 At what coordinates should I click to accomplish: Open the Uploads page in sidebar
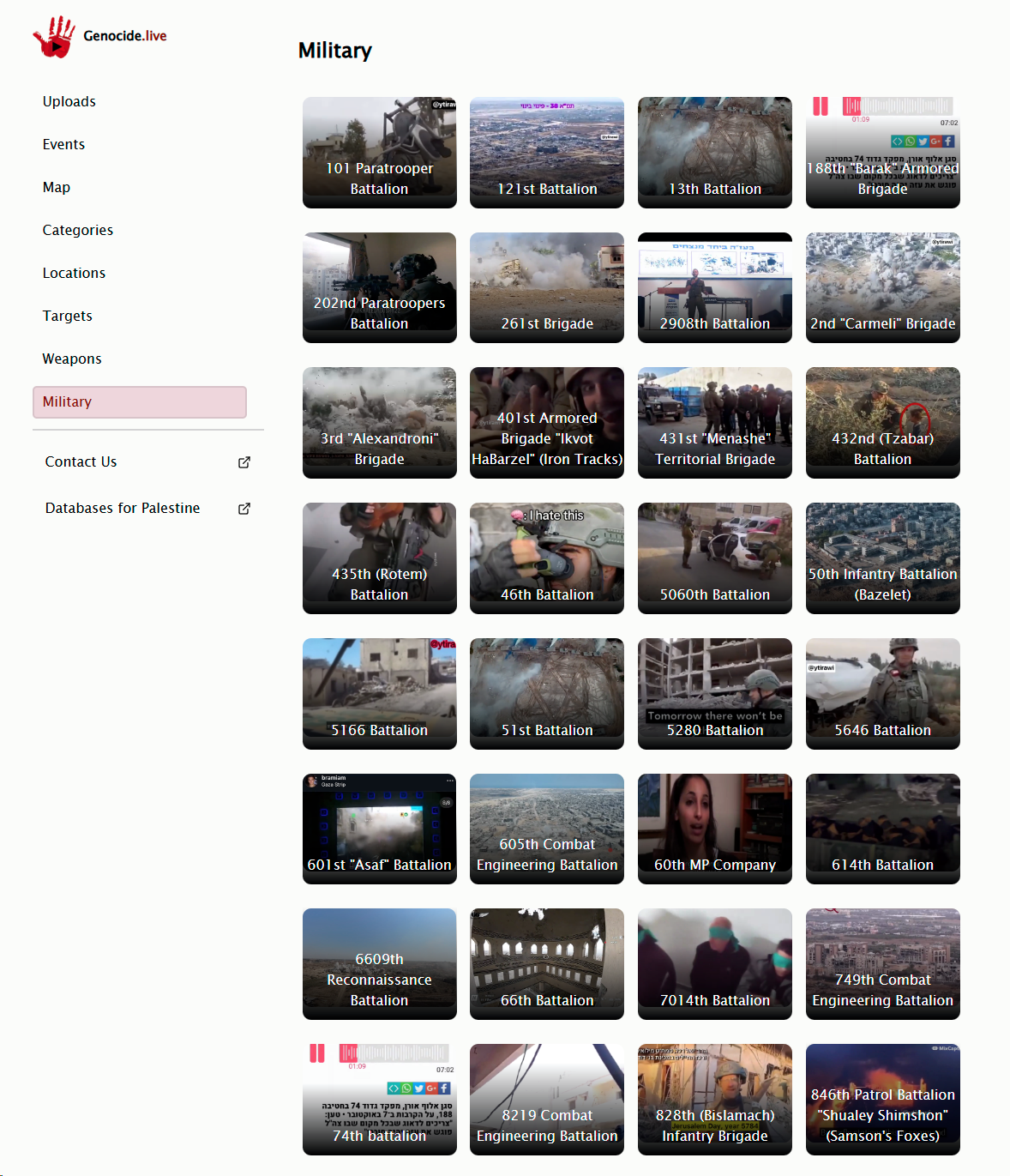(69, 101)
